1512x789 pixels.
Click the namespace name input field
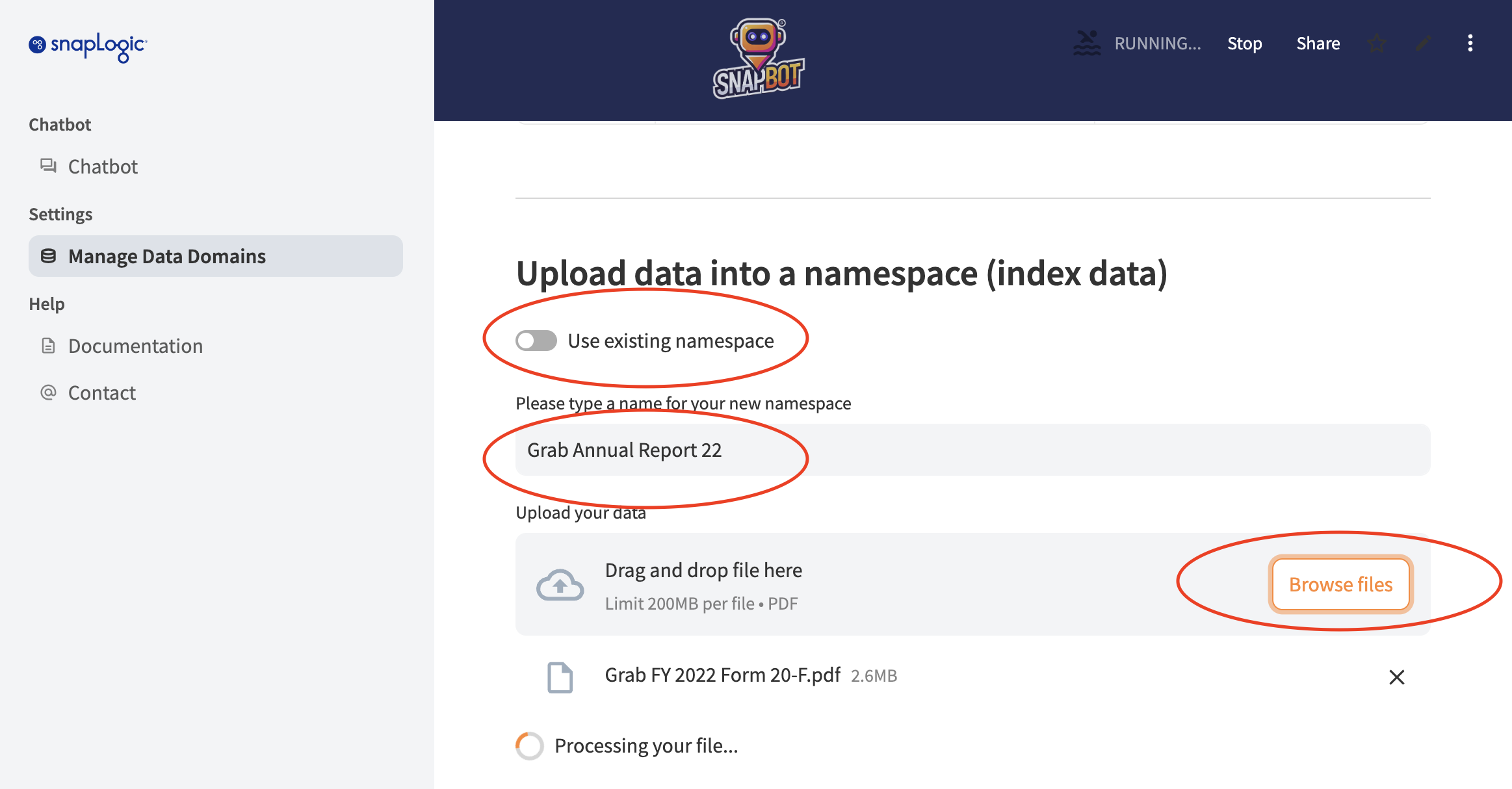972,450
